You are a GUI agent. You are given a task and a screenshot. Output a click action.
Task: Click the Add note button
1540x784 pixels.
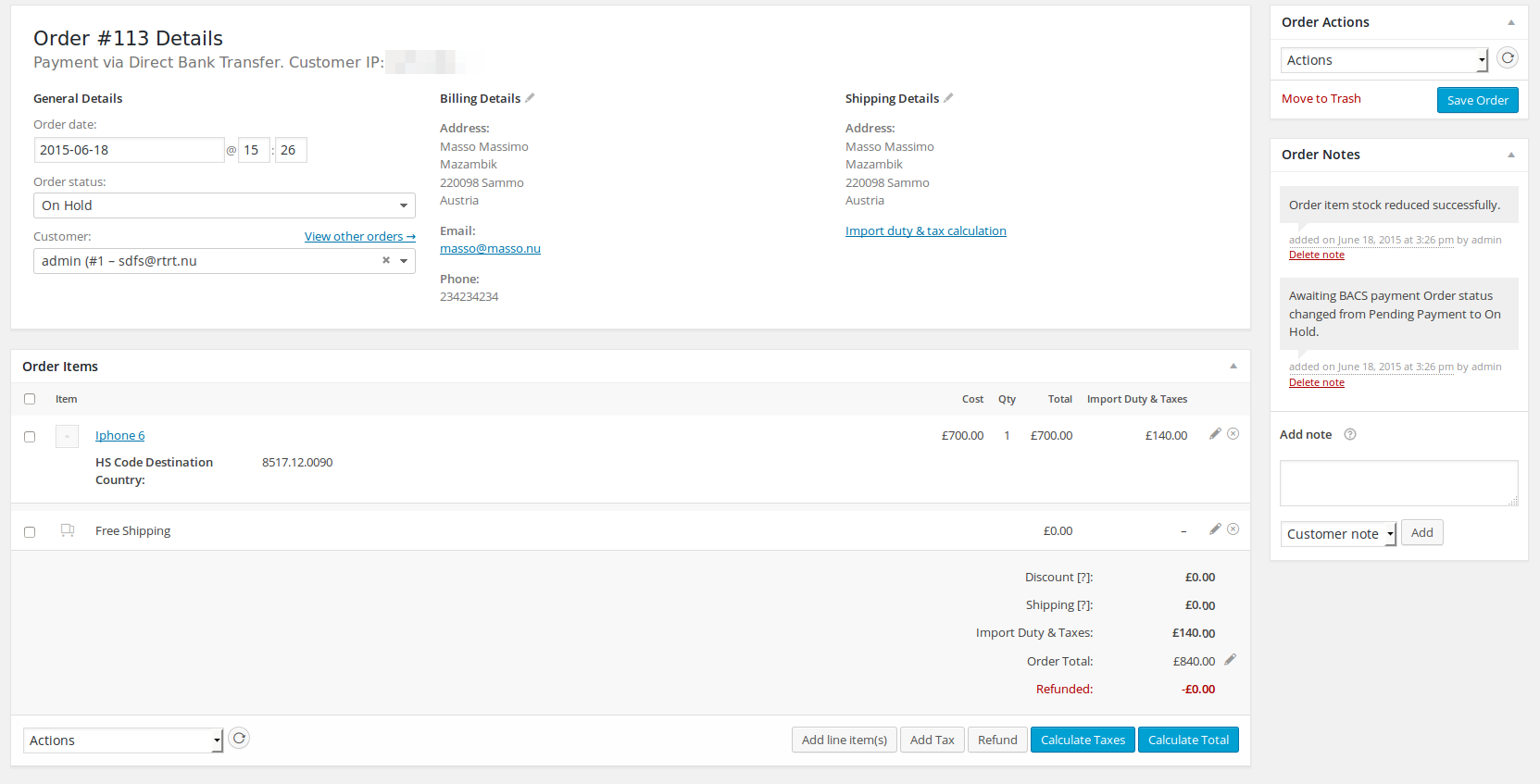[x=1422, y=532]
